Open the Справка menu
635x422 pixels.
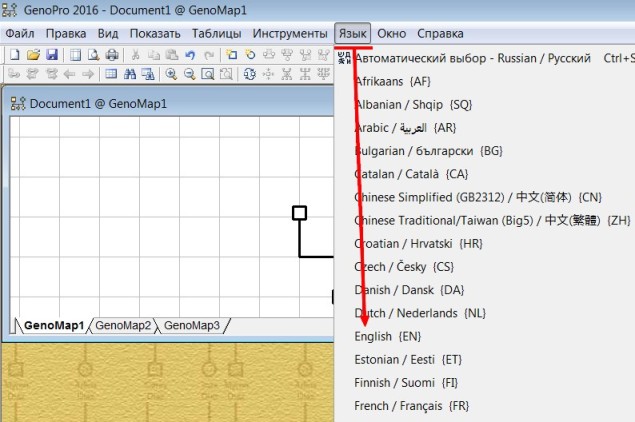click(440, 34)
